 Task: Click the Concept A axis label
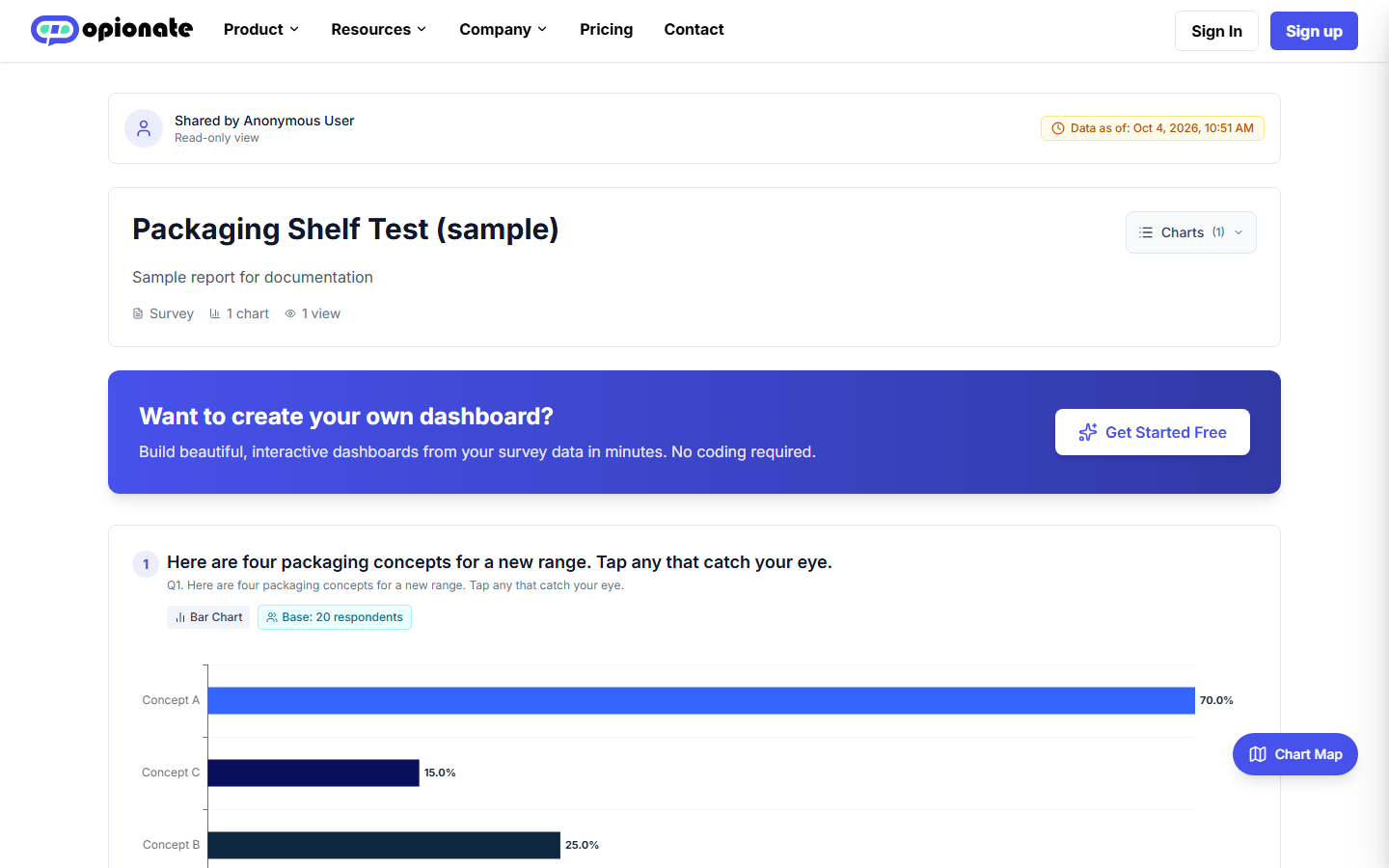click(x=171, y=700)
